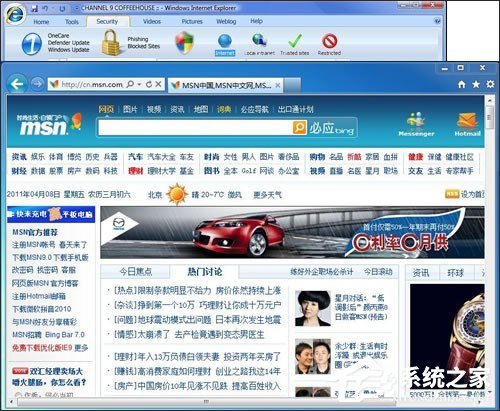Click the undo arrow in quick access bar
The image size is (500, 411).
(46, 8)
